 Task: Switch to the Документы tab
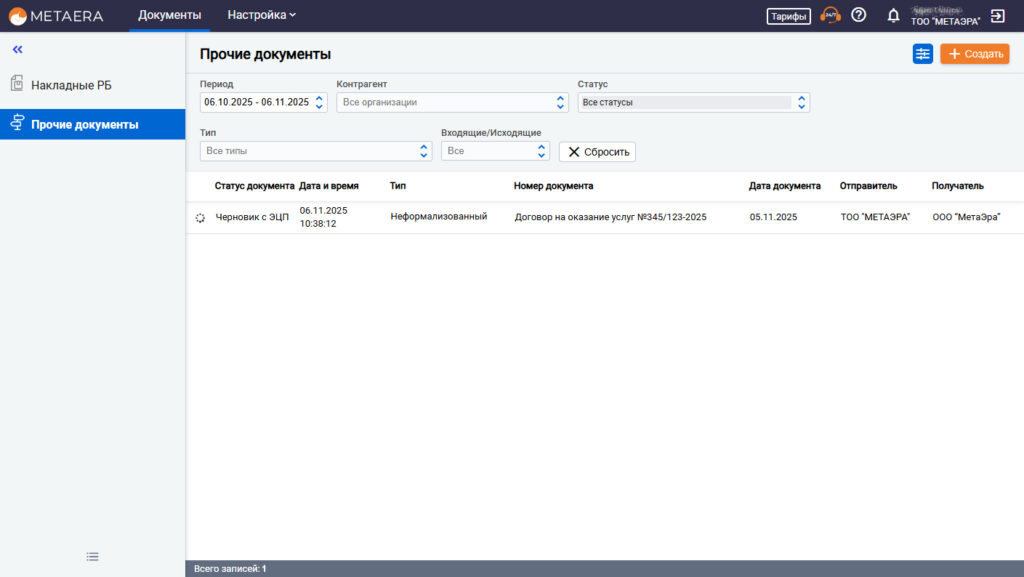pyautogui.click(x=169, y=15)
